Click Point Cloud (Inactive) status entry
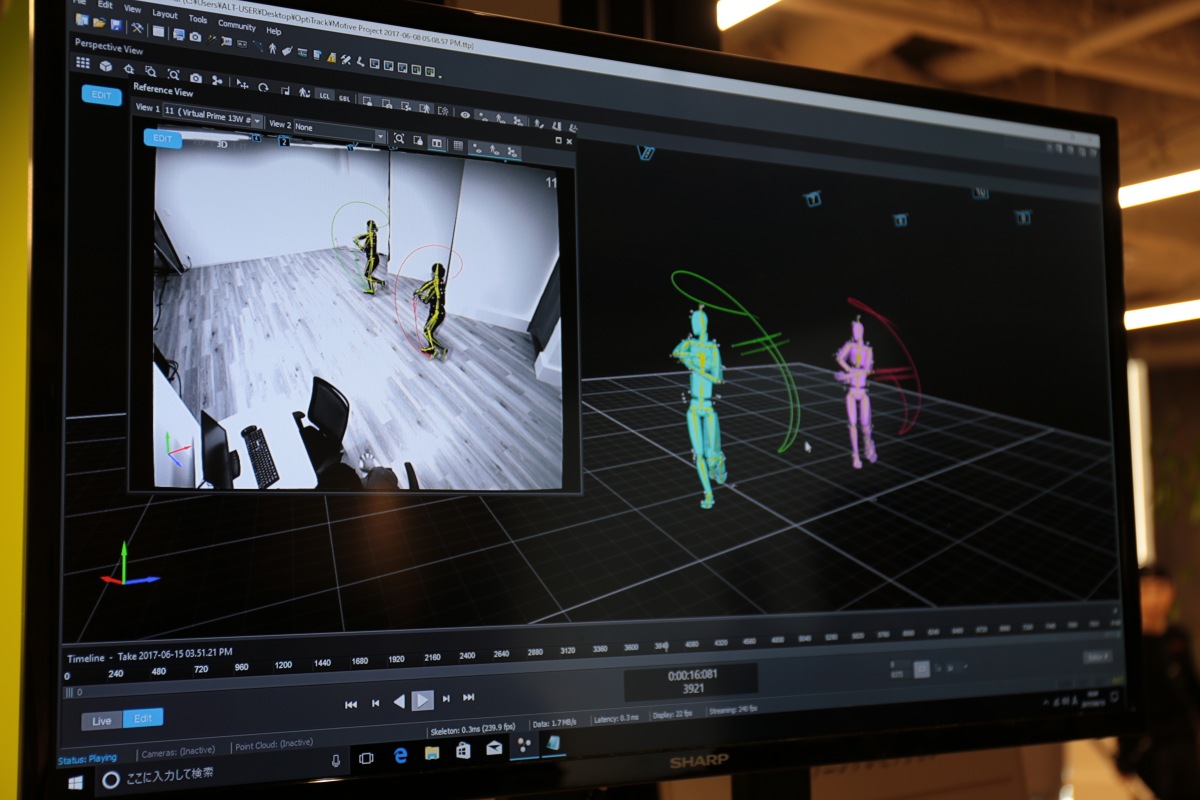The image size is (1200, 800). tap(273, 744)
